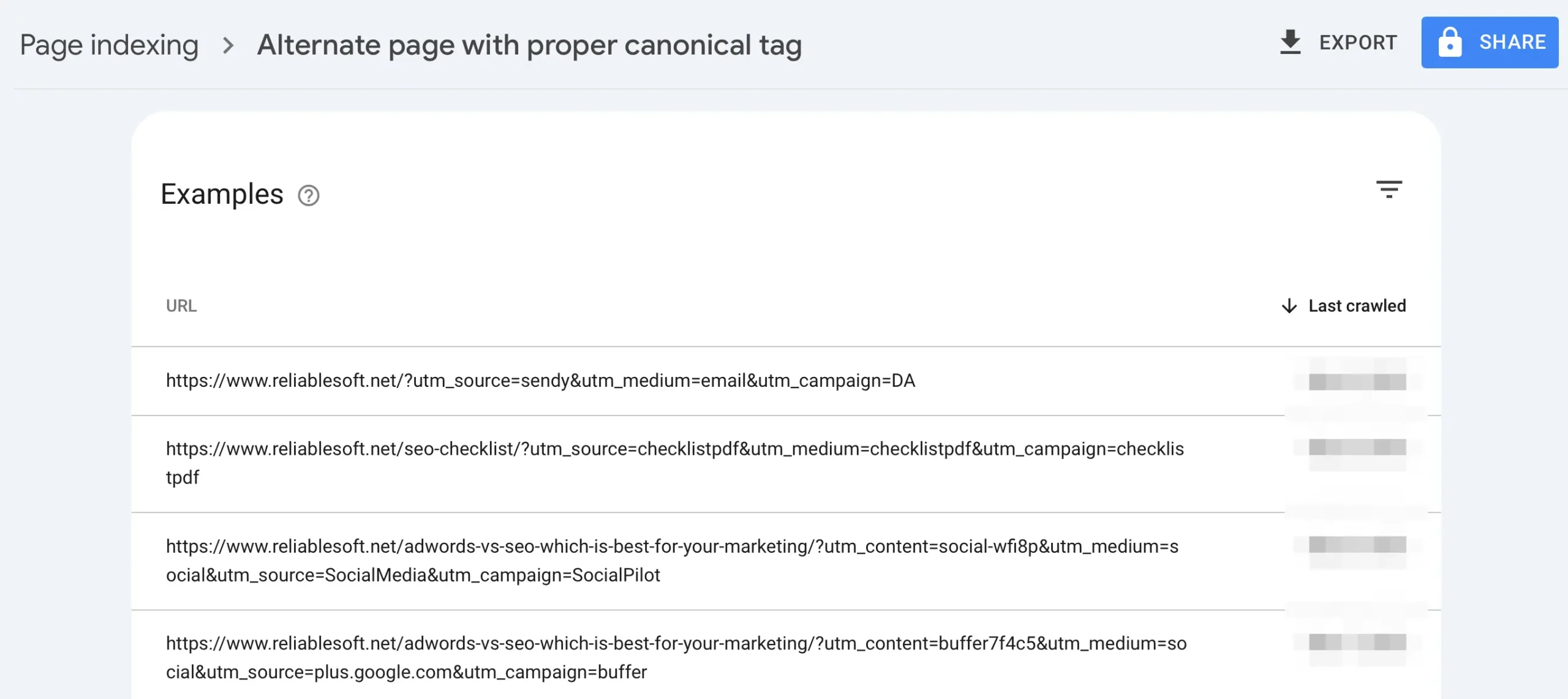Open the SocialPilot campaign URL row
The height and width of the screenshot is (699, 1568).
(x=671, y=547)
